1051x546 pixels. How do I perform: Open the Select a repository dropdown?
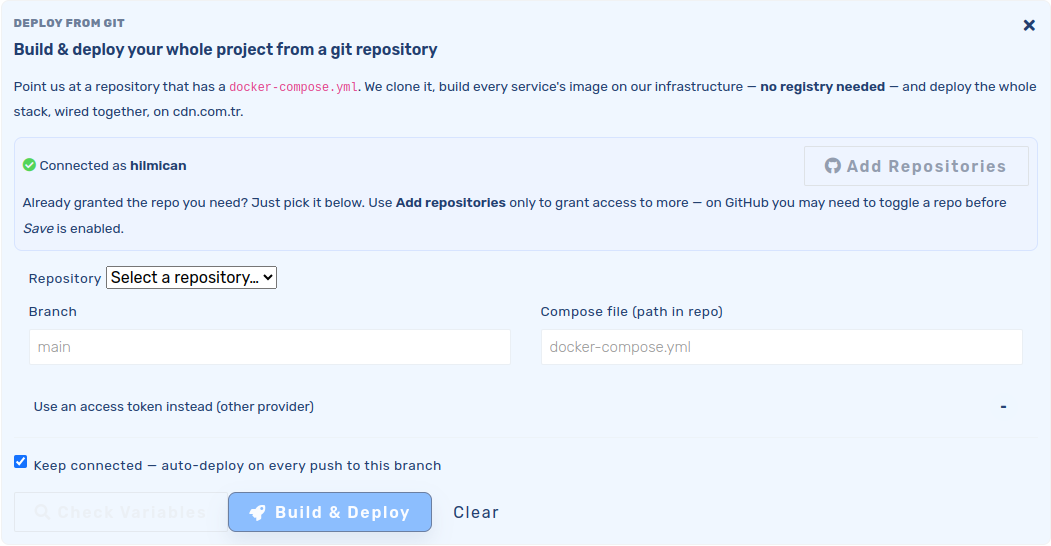coord(191,277)
